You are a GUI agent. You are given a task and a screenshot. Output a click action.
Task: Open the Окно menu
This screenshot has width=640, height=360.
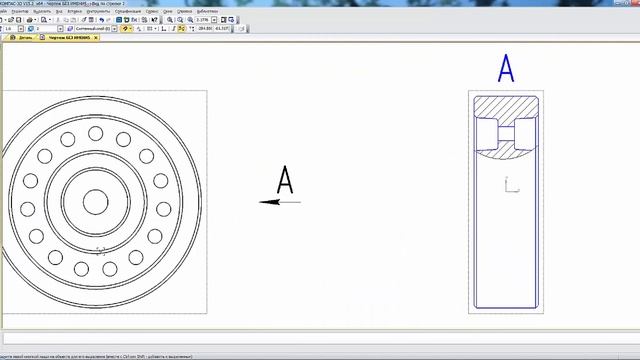pyautogui.click(x=167, y=11)
